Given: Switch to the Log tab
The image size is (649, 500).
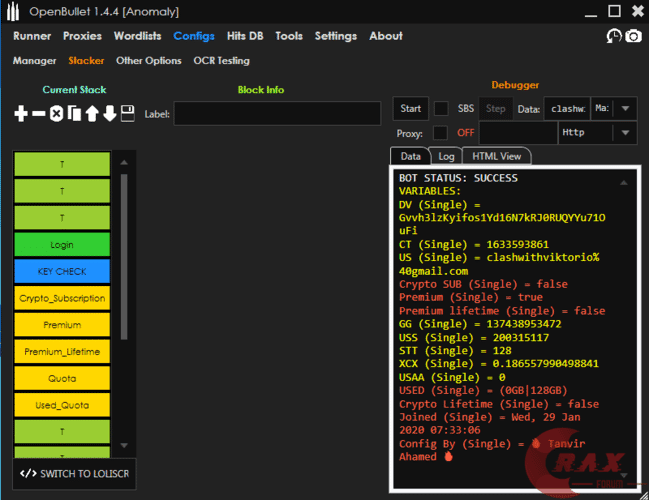Looking at the screenshot, I should [x=446, y=156].
